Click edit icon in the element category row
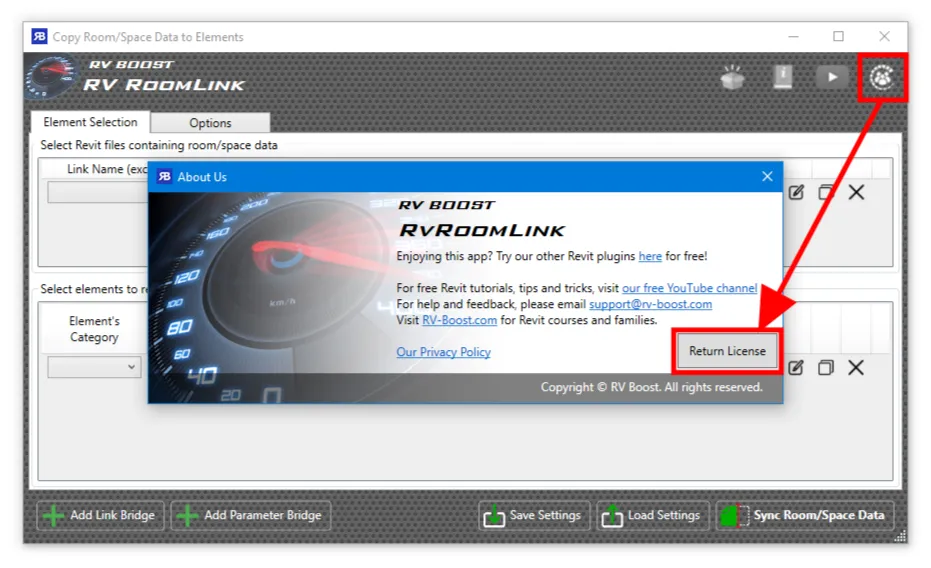 point(796,368)
